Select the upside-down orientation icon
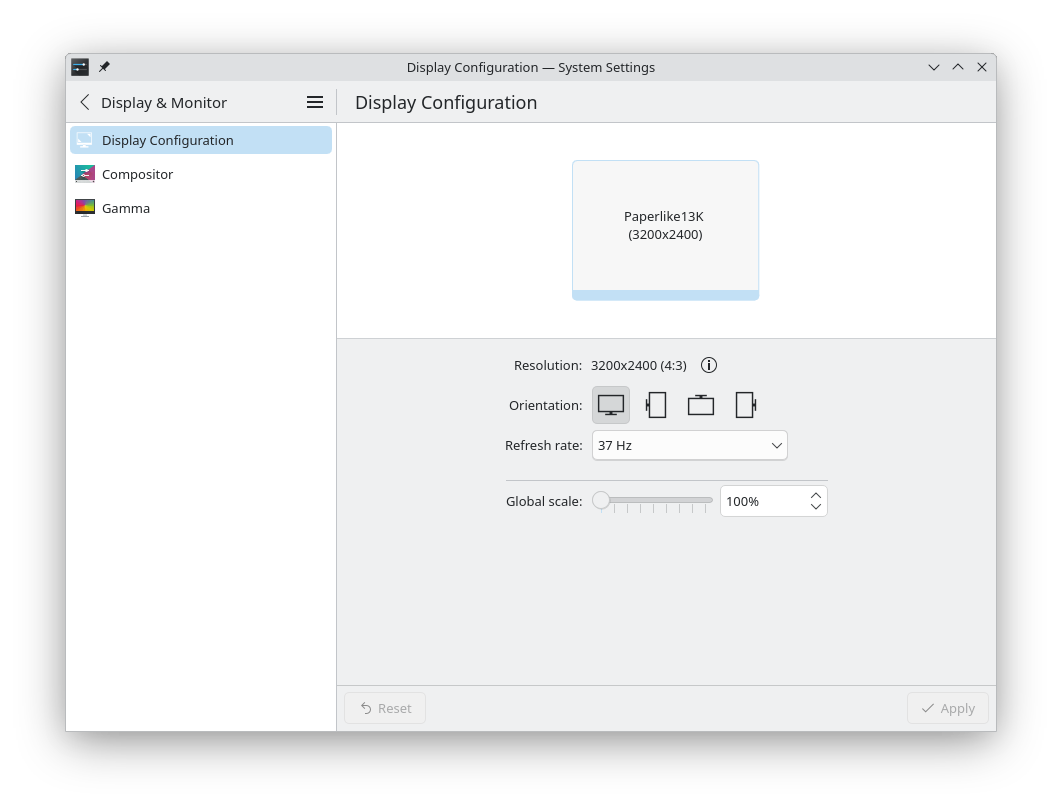Image resolution: width=1062 pixels, height=809 pixels. pyautogui.click(x=700, y=405)
